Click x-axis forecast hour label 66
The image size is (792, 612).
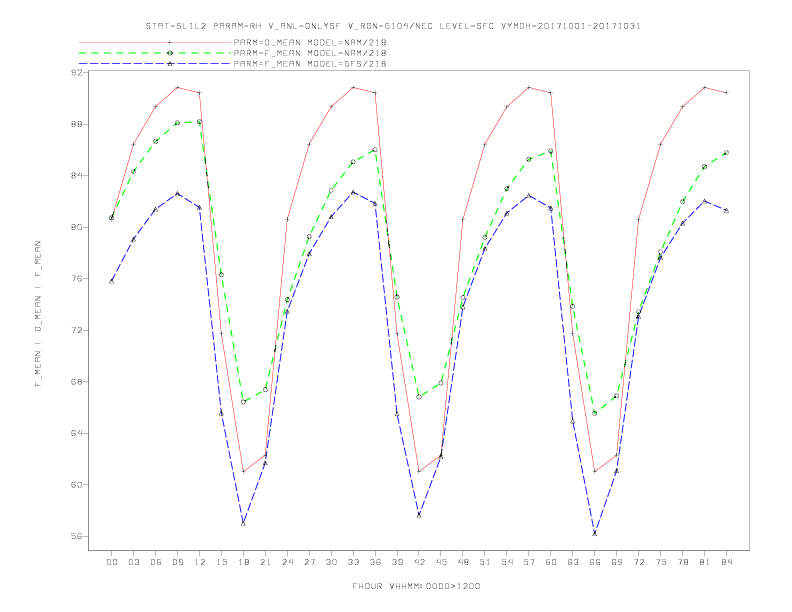(595, 562)
